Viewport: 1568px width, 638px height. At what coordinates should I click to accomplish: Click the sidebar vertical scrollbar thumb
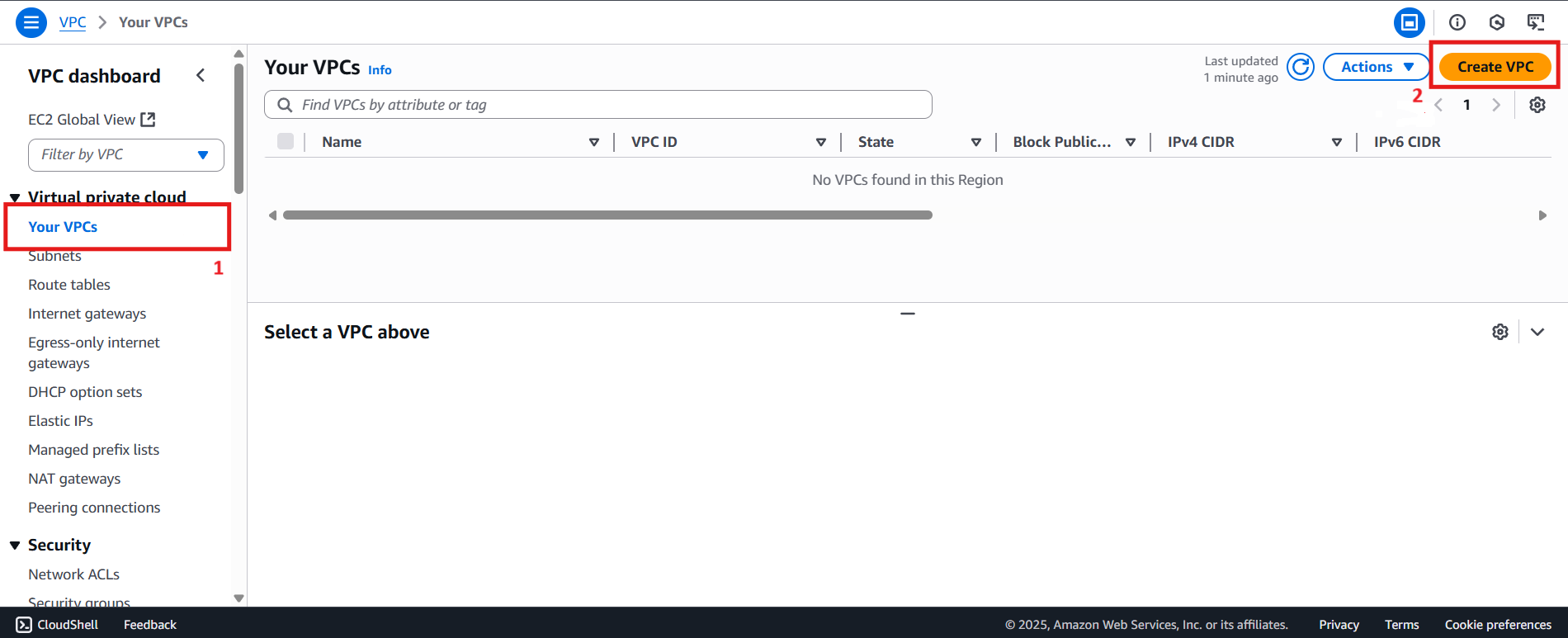click(x=239, y=128)
